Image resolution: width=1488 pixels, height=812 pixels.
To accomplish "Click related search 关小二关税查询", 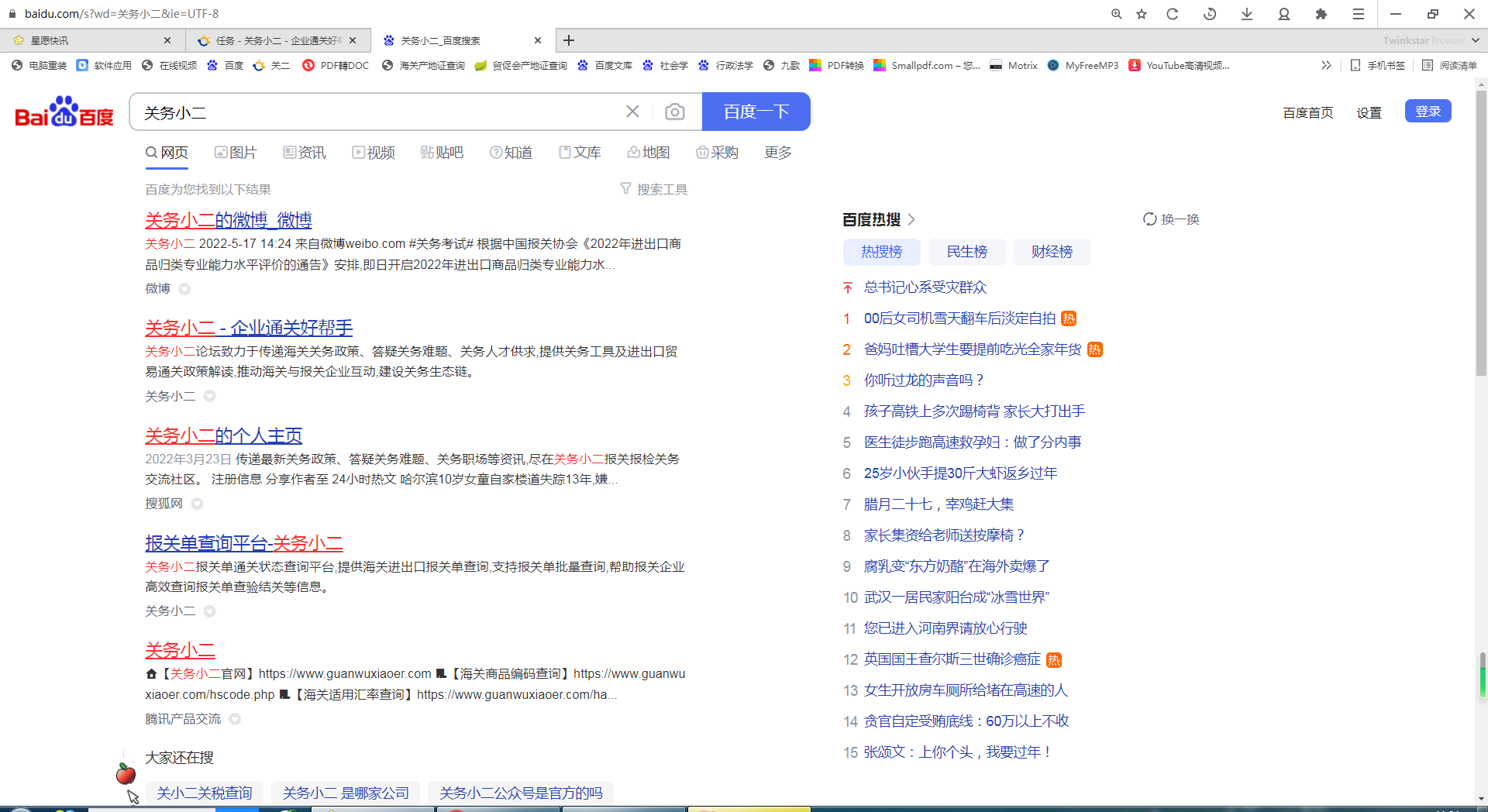I will click(x=205, y=793).
